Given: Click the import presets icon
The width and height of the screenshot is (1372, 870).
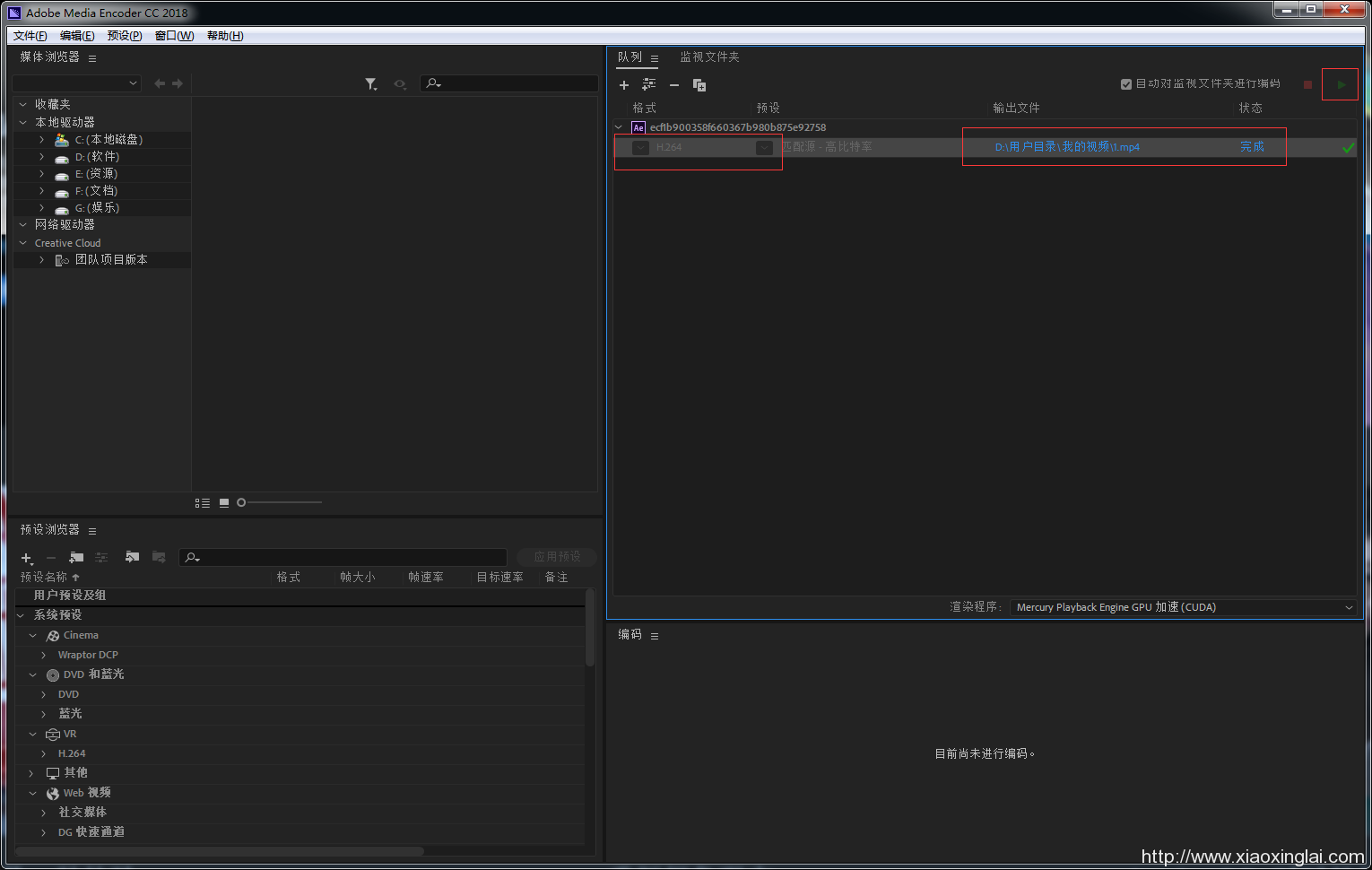Looking at the screenshot, I should pyautogui.click(x=132, y=557).
